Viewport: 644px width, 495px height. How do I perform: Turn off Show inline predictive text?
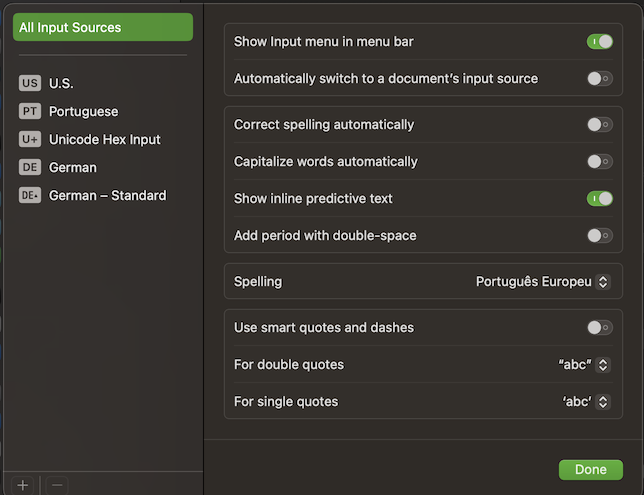pyautogui.click(x=599, y=199)
